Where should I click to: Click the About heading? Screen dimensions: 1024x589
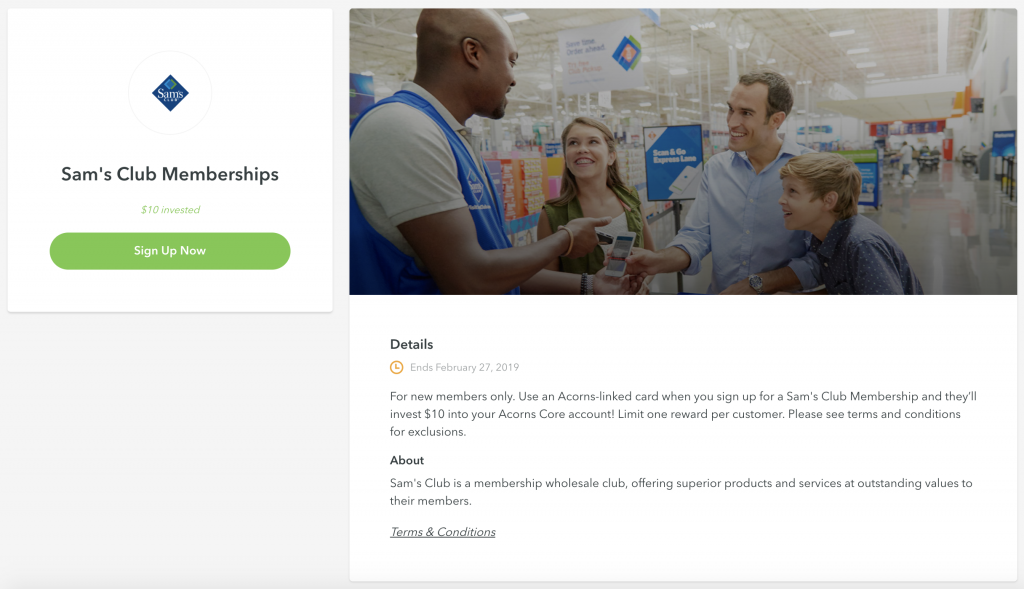coord(407,460)
